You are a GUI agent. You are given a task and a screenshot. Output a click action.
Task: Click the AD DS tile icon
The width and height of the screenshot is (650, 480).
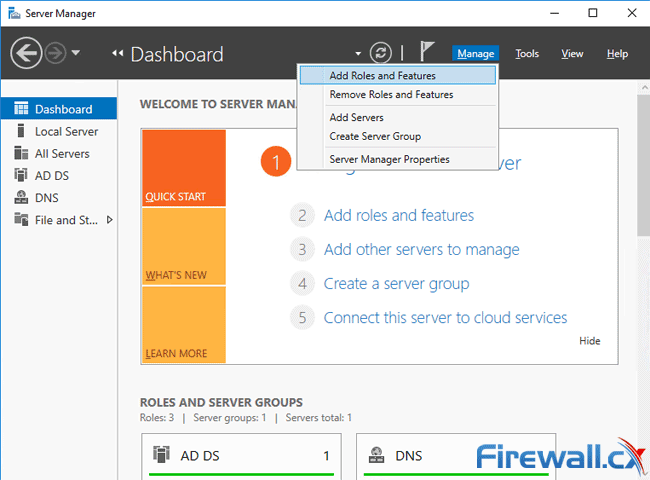click(x=161, y=454)
